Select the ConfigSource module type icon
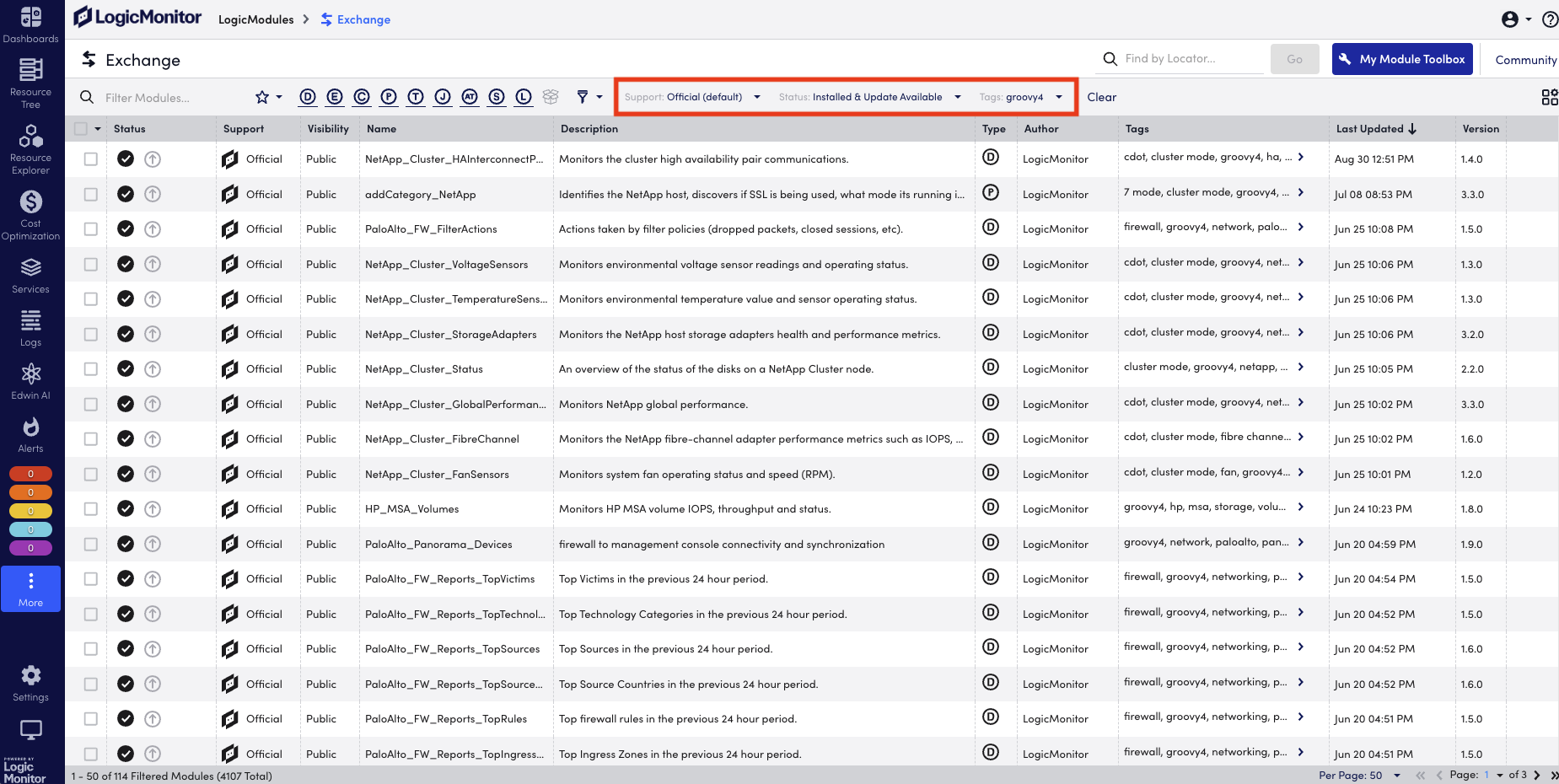Viewport: 1559px width, 784px height. coord(362,97)
